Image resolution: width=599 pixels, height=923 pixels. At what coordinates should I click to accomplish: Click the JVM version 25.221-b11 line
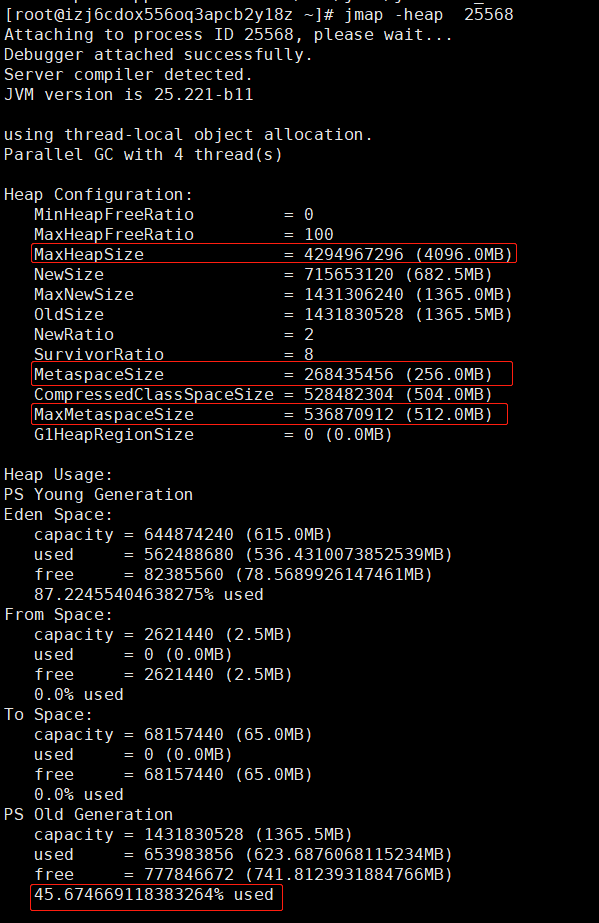(129, 94)
